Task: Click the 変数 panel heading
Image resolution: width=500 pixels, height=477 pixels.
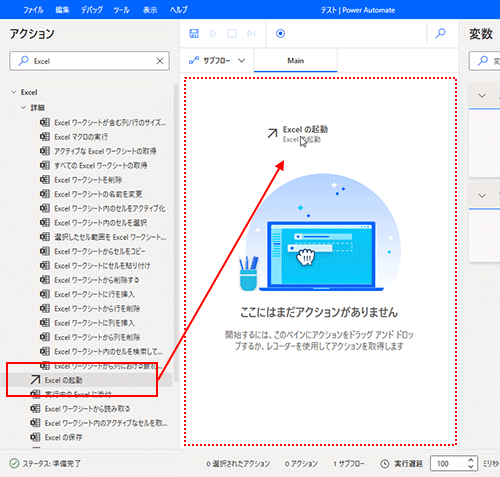Action: (481, 34)
